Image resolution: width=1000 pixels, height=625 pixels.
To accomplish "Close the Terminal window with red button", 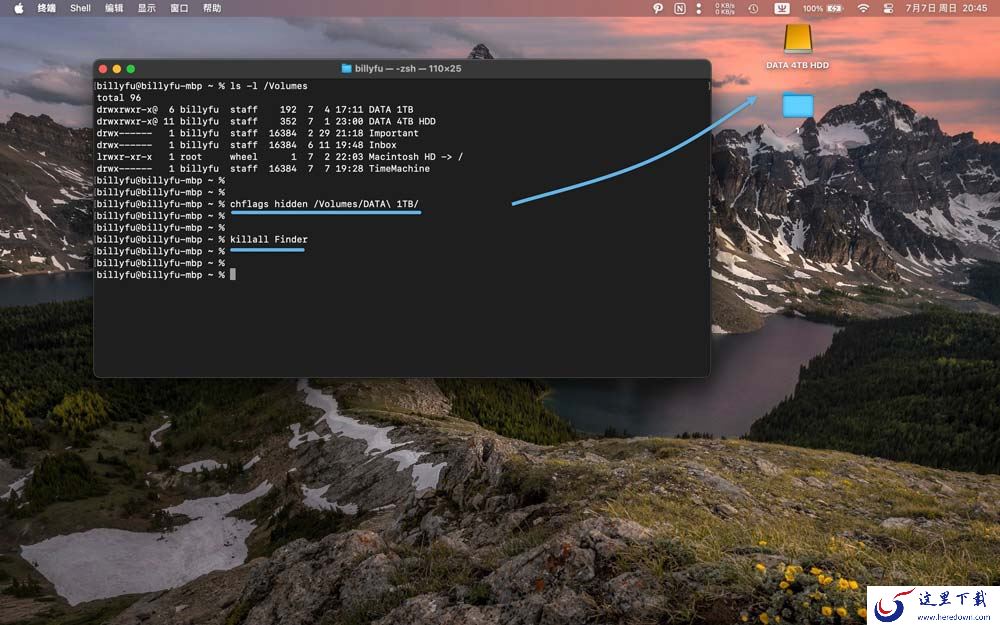I will (103, 69).
